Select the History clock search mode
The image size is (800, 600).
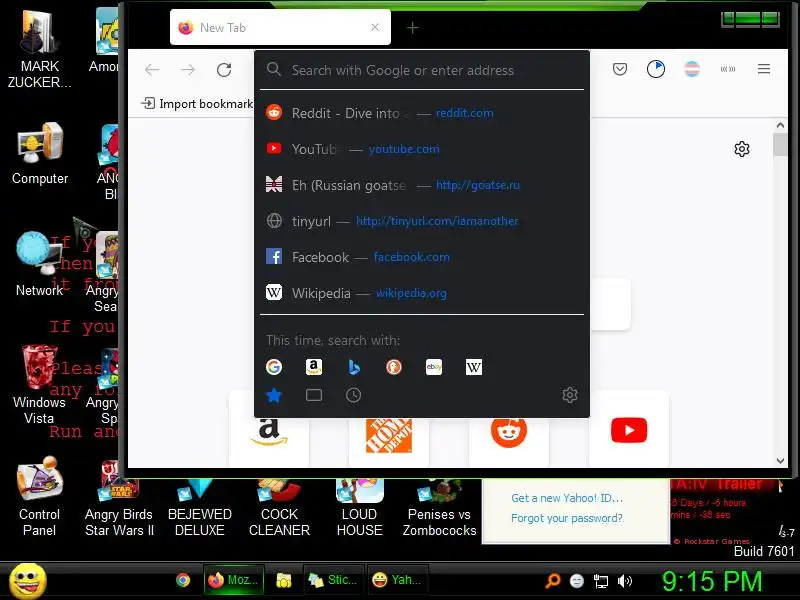[x=354, y=395]
